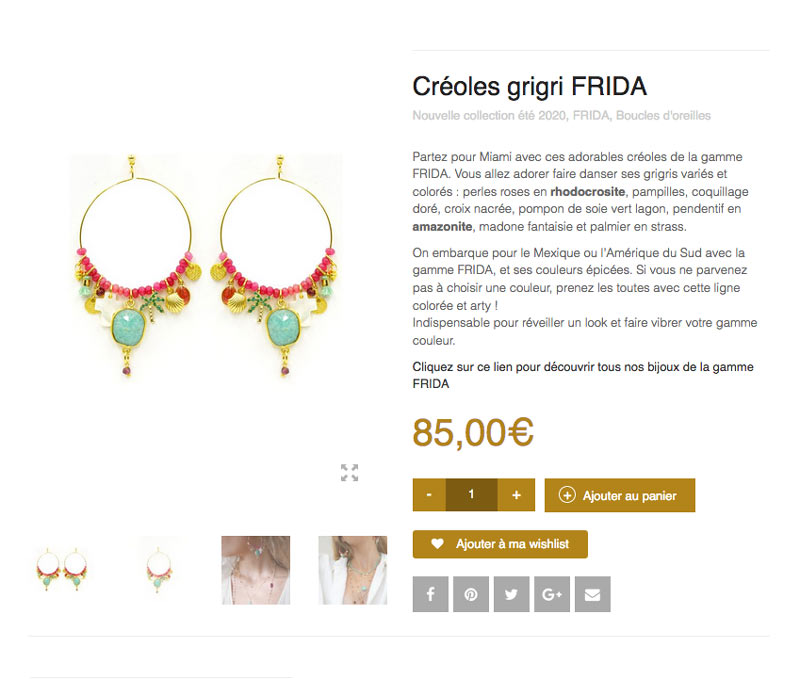Share product by email

[x=592, y=594]
